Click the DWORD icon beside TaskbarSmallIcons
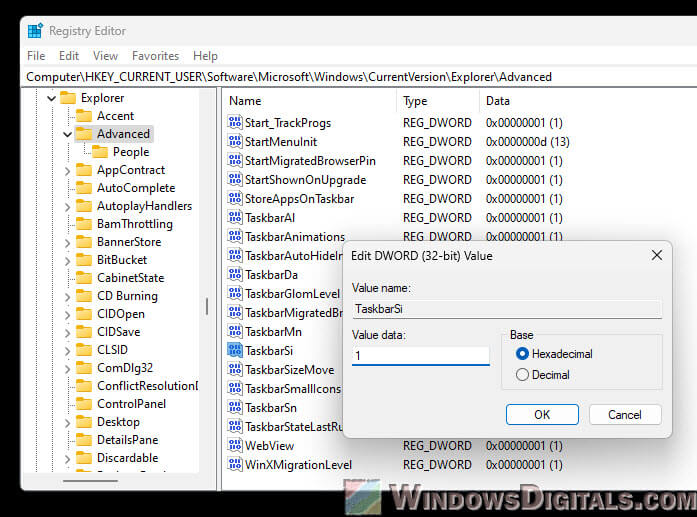Screen dimensions: 697x517 pos(235,389)
